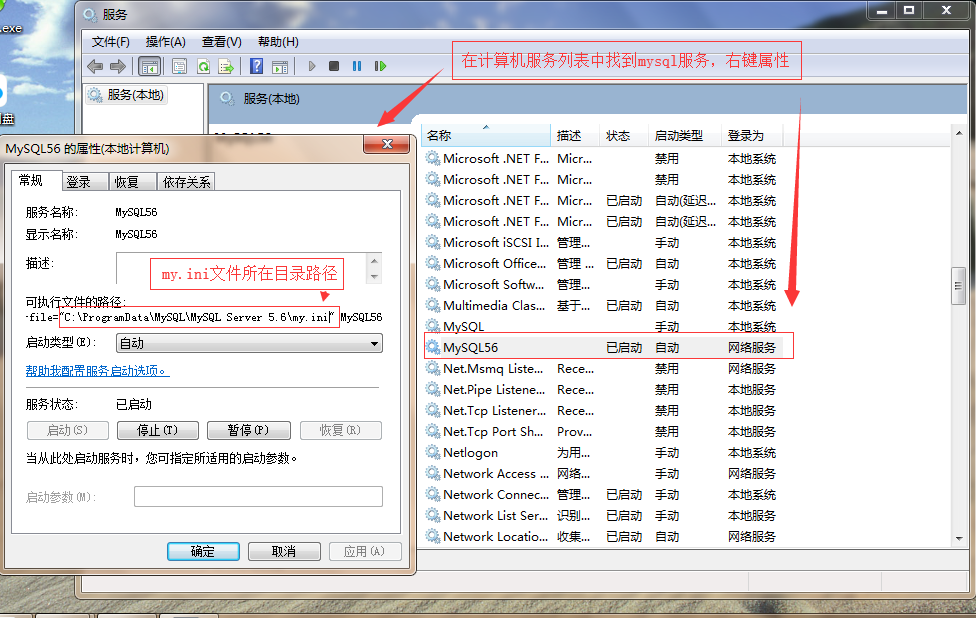
Task: Close the MySQL56 properties dialog
Action: 387,144
